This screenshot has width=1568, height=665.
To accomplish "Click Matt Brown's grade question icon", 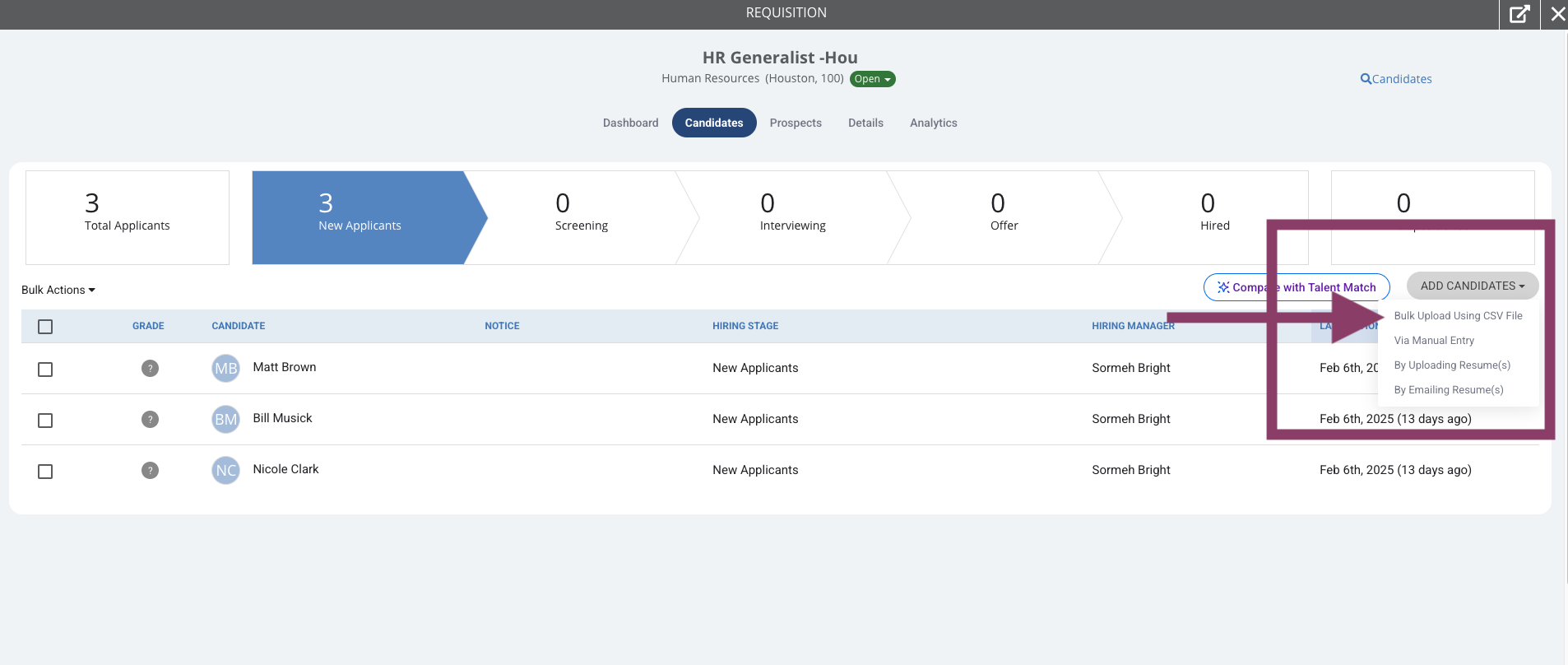I will pyautogui.click(x=150, y=368).
